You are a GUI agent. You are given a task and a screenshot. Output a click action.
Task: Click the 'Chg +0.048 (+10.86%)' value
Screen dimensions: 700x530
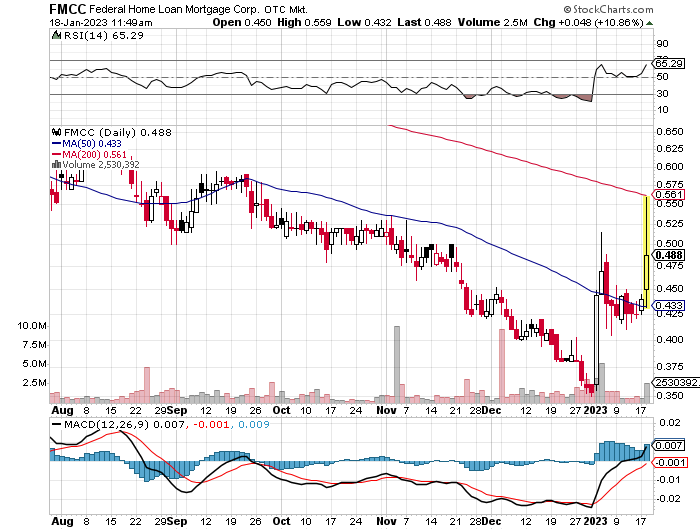click(588, 22)
